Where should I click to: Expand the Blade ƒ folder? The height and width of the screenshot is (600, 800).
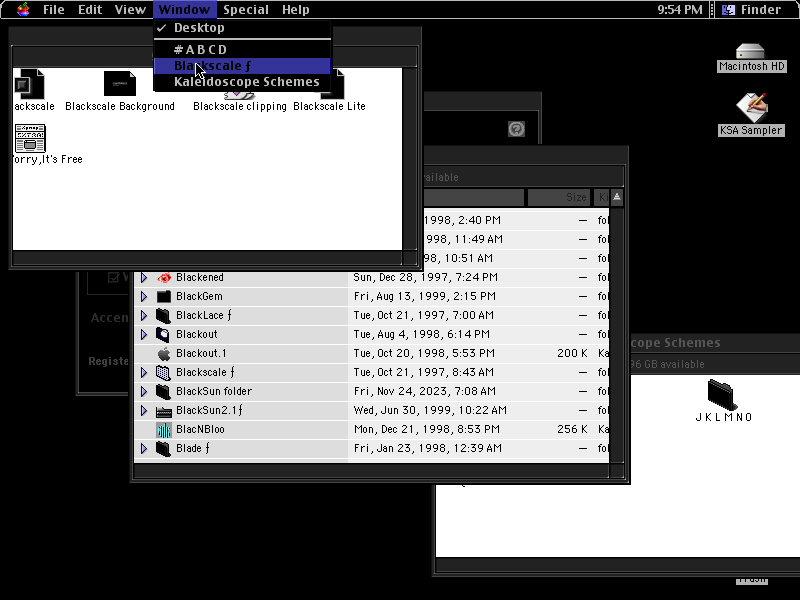144,448
